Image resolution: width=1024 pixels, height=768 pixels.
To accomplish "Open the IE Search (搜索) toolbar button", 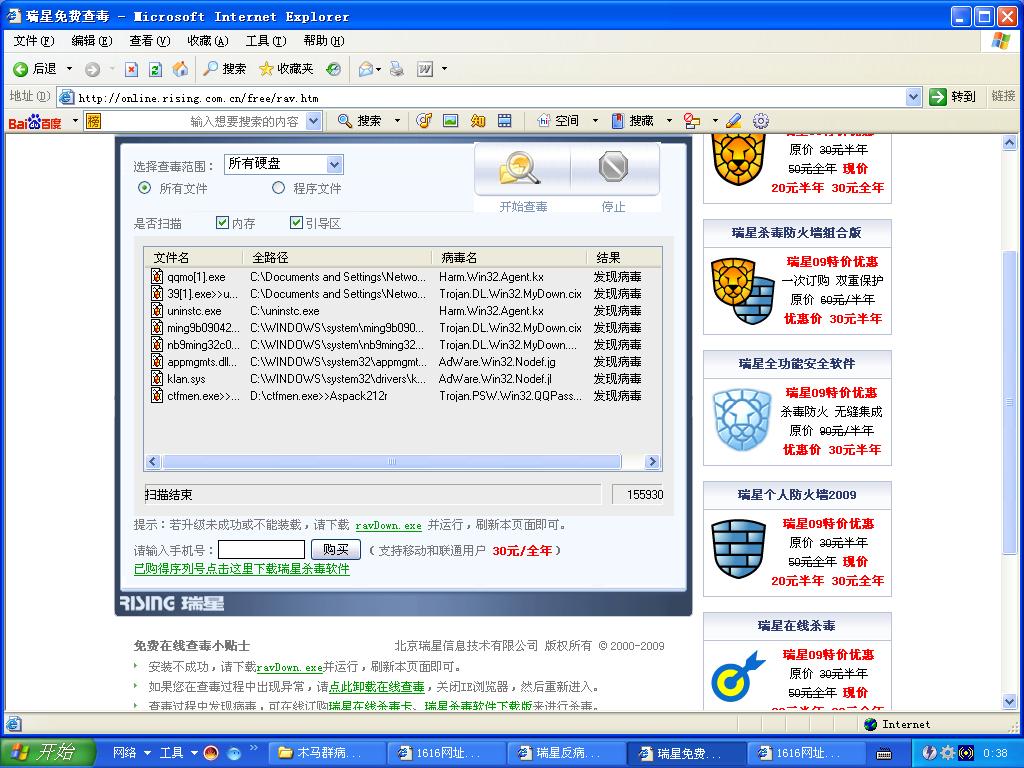I will click(225, 69).
